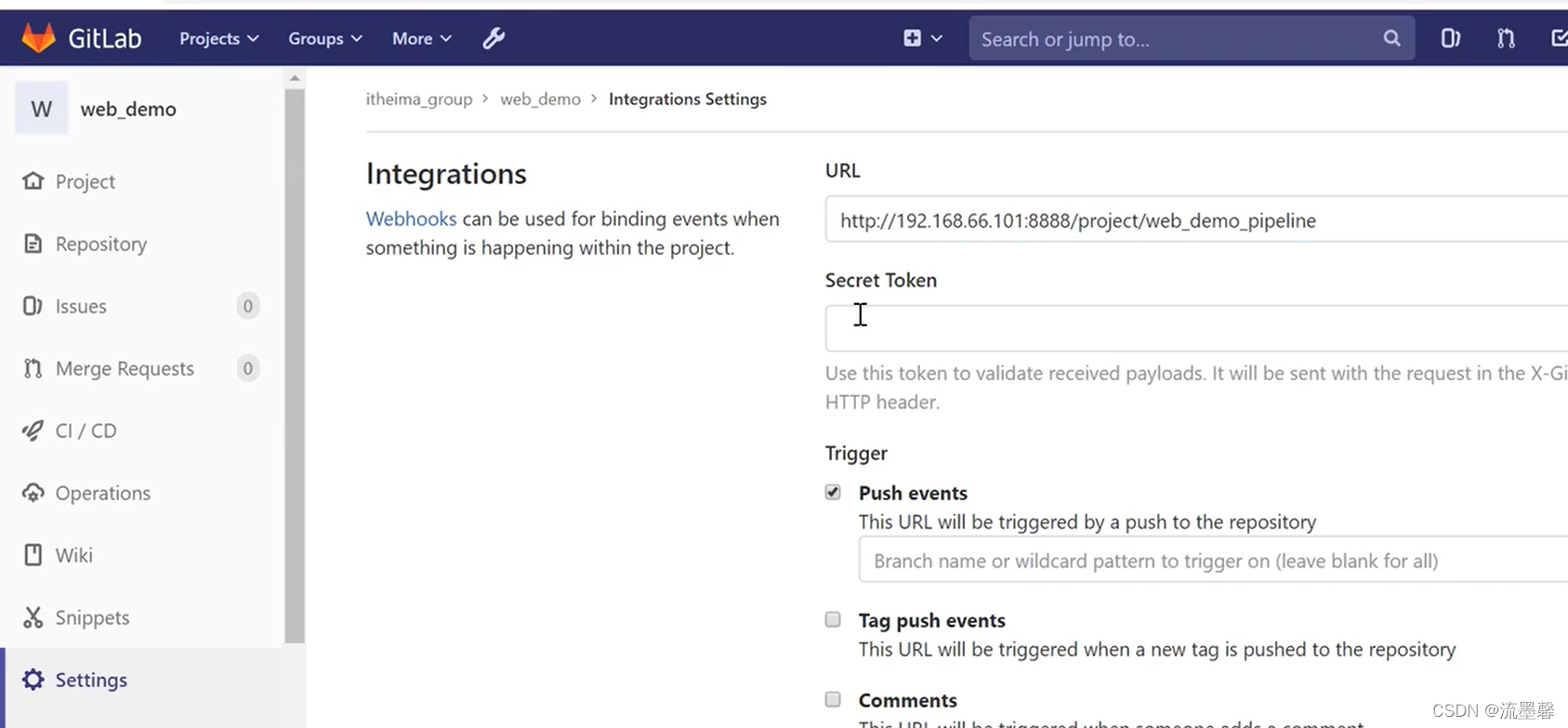Open Issues in the sidebar
The height and width of the screenshot is (728, 1568).
click(x=81, y=306)
